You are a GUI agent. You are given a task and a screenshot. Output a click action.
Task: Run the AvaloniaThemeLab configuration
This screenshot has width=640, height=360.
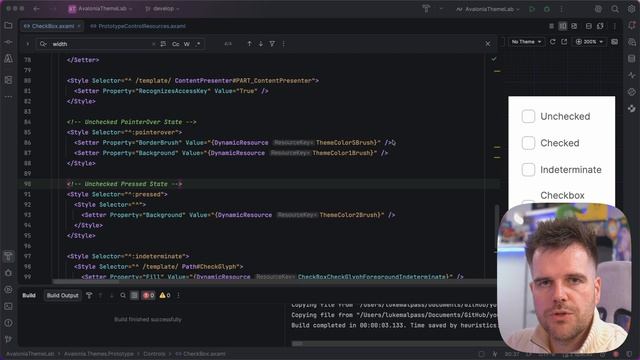[x=532, y=9]
